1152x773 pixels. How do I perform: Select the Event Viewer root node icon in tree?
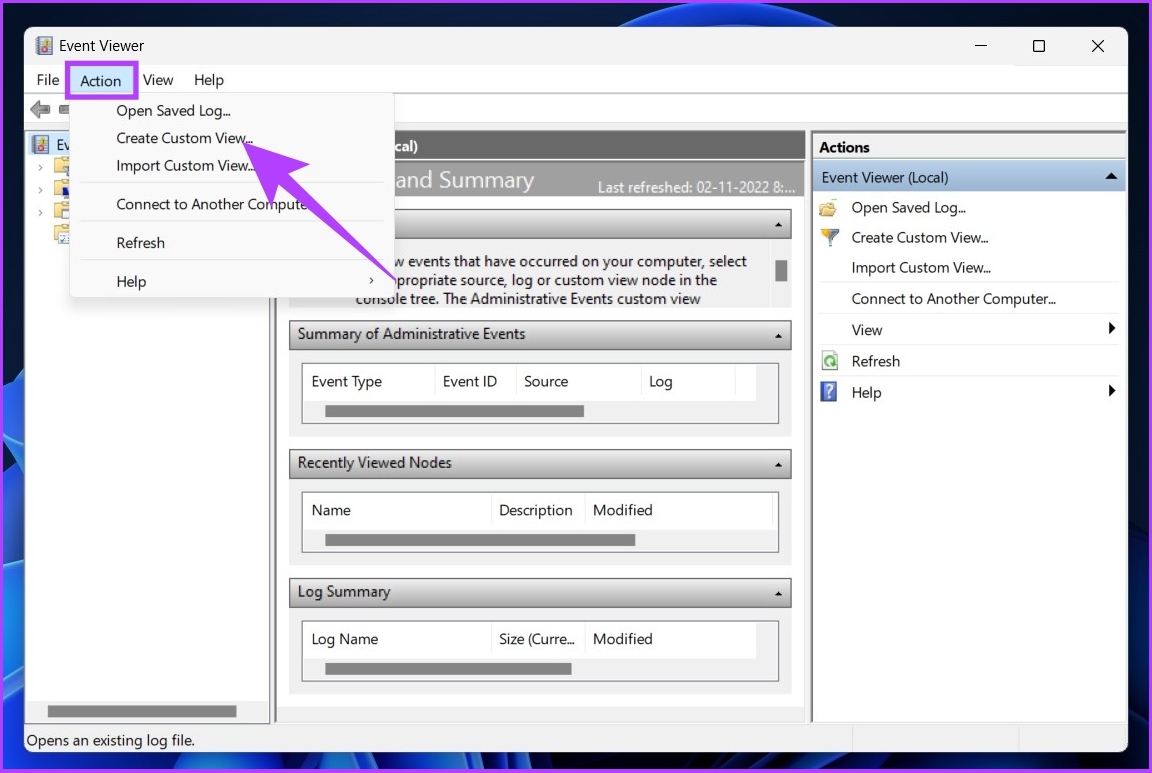click(41, 145)
